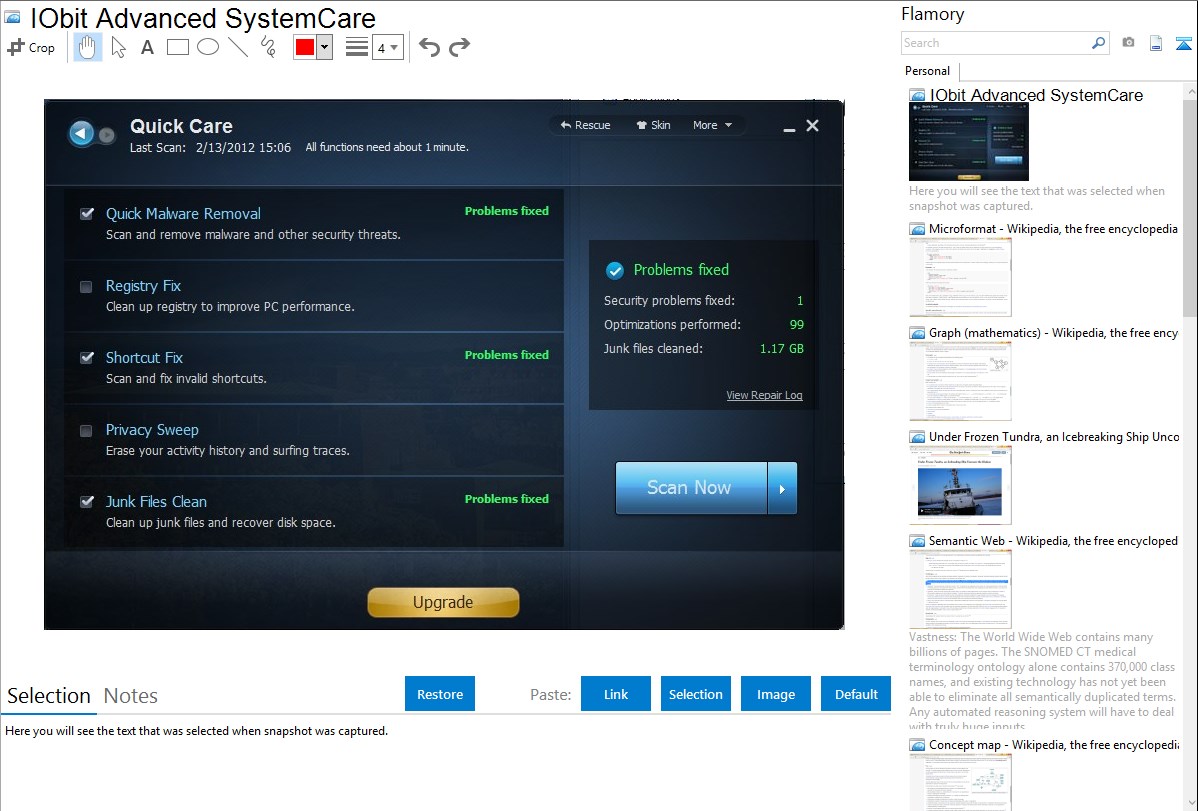This screenshot has height=811, width=1198.
Task: Open the Skin option
Action: 653,125
